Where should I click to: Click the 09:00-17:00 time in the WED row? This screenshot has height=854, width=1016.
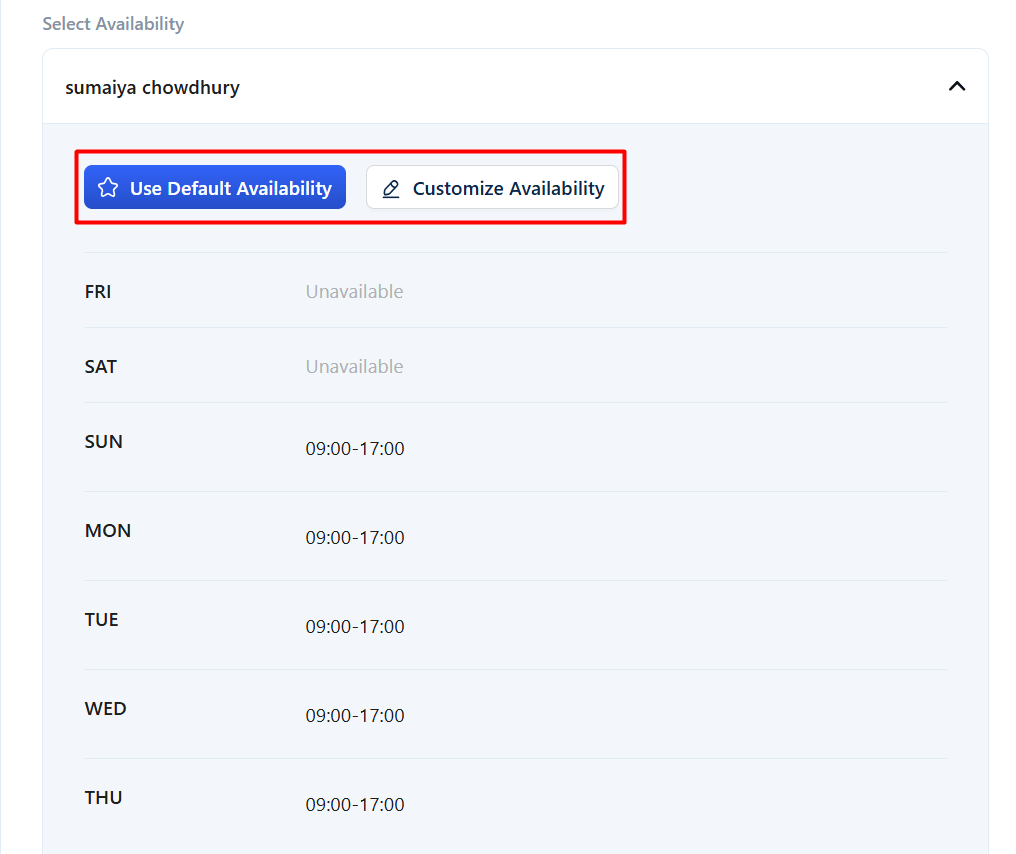pos(355,715)
